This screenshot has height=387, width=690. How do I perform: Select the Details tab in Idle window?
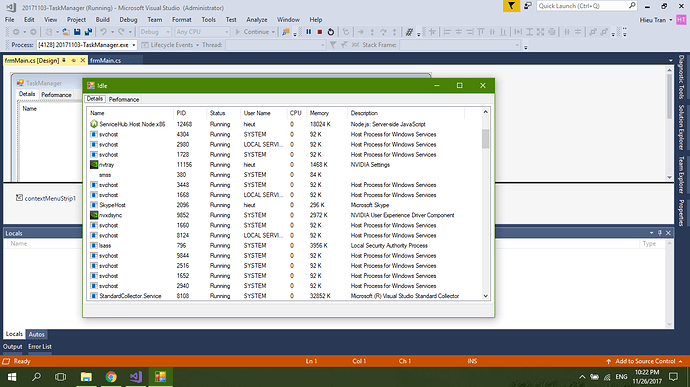pyautogui.click(x=95, y=99)
